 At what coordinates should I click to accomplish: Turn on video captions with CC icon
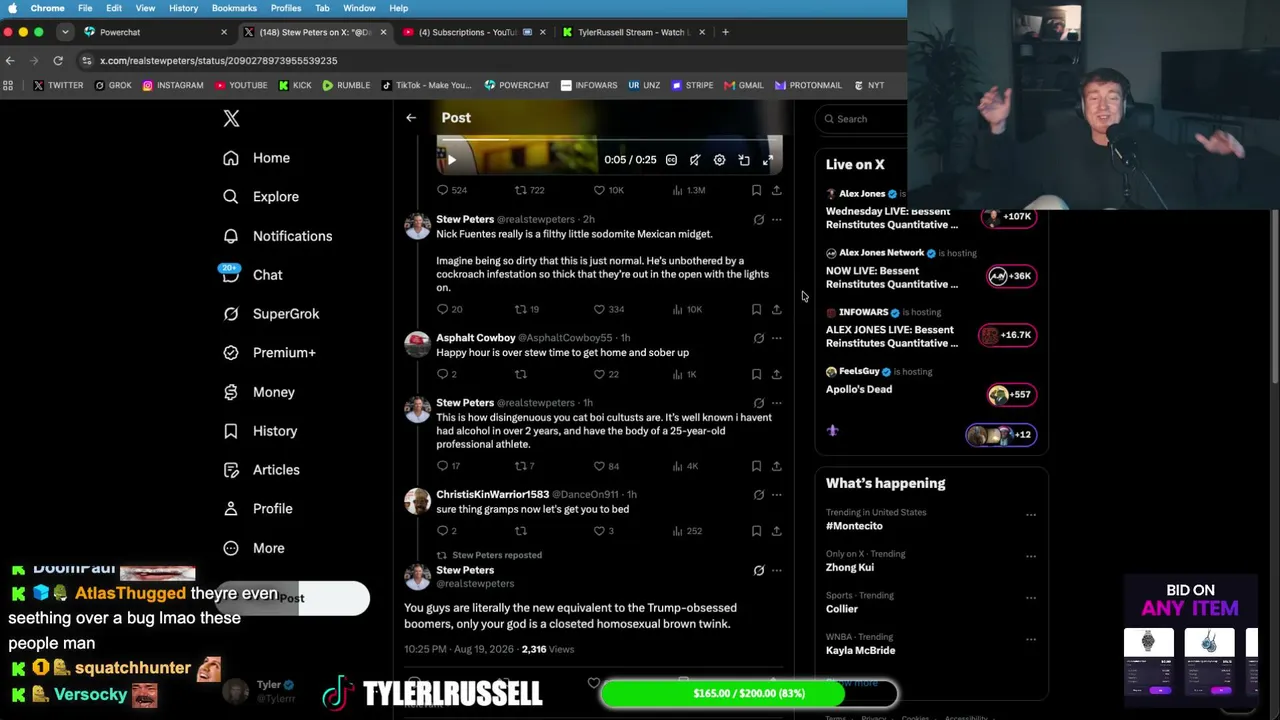tap(671, 160)
